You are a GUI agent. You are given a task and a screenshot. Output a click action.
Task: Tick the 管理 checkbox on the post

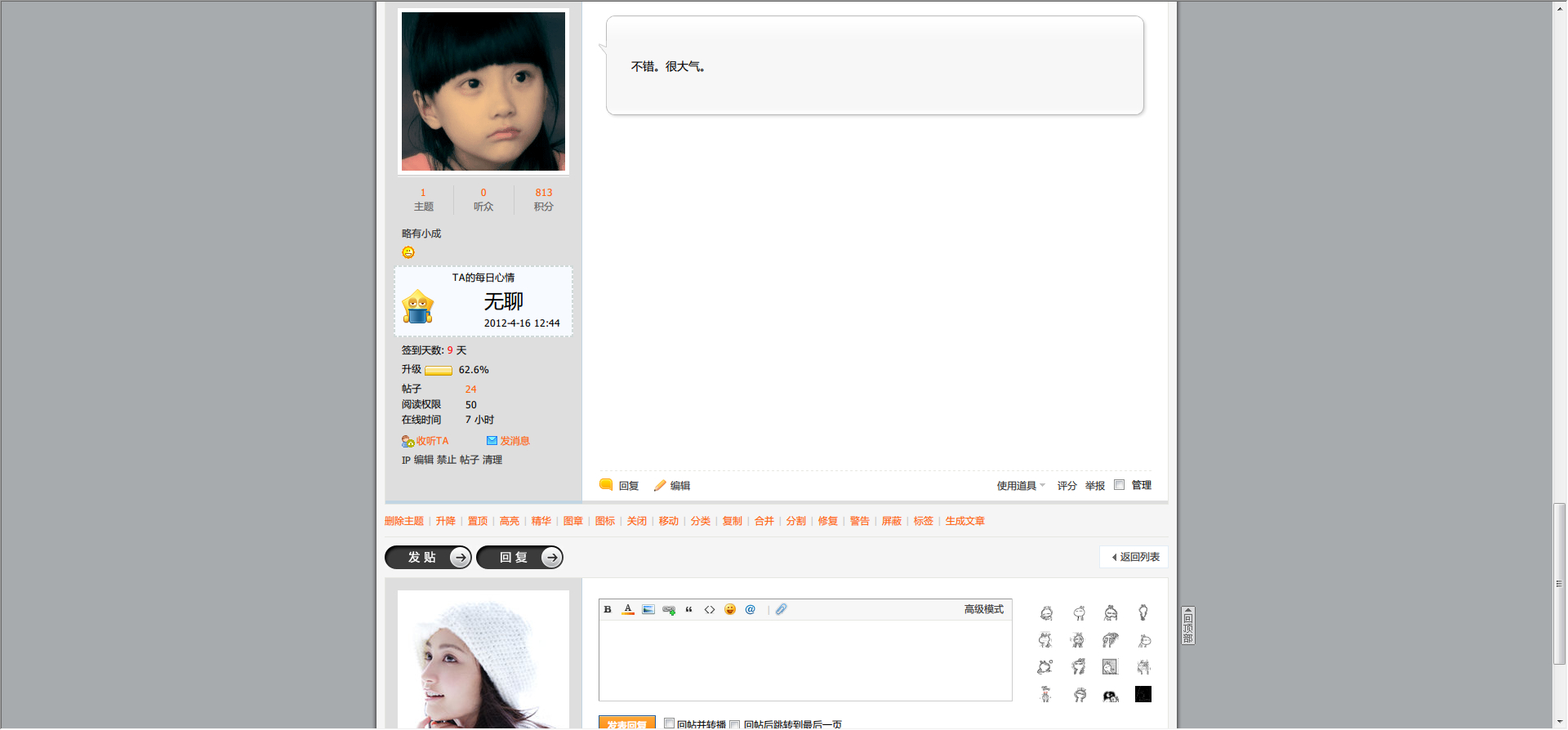pos(1120,485)
